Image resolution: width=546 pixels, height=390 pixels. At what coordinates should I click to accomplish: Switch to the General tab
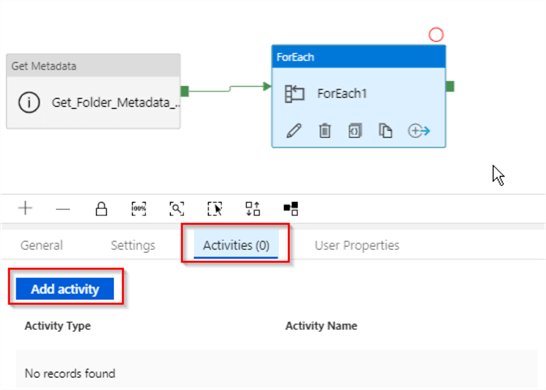coord(41,245)
